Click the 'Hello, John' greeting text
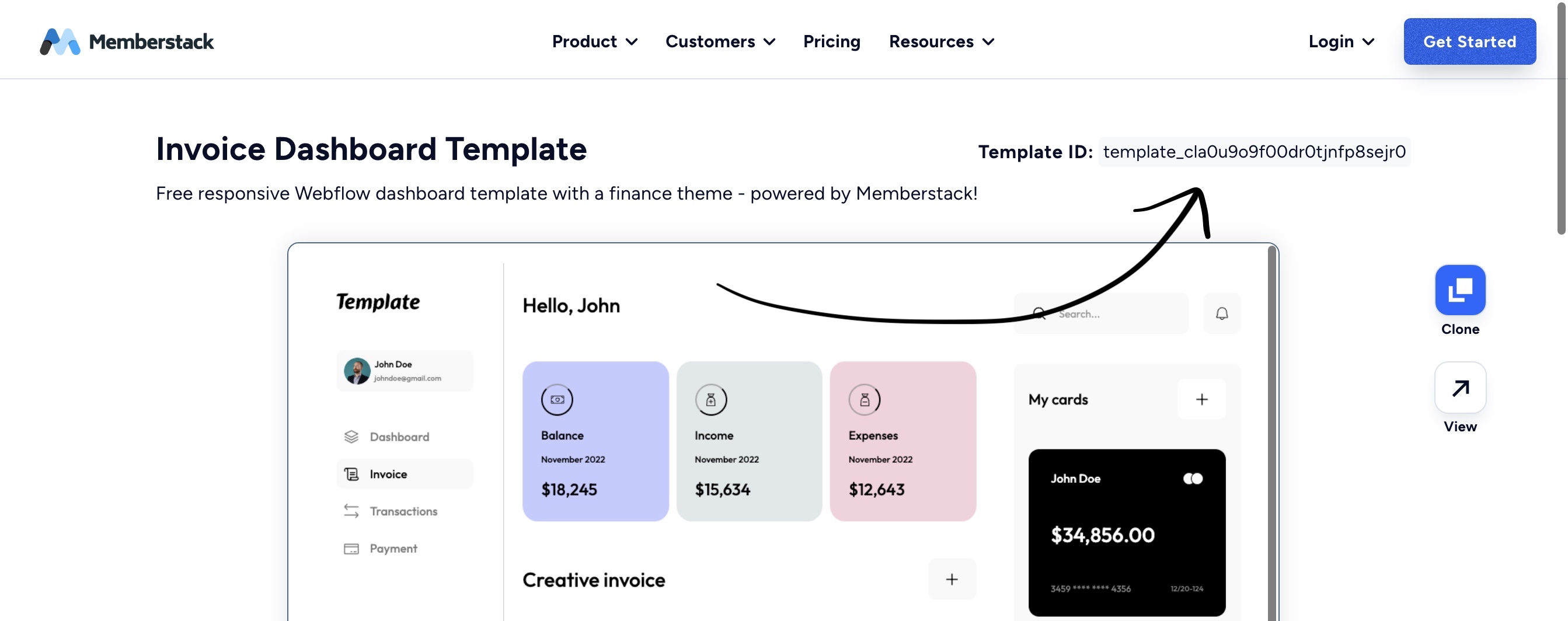 (571, 306)
